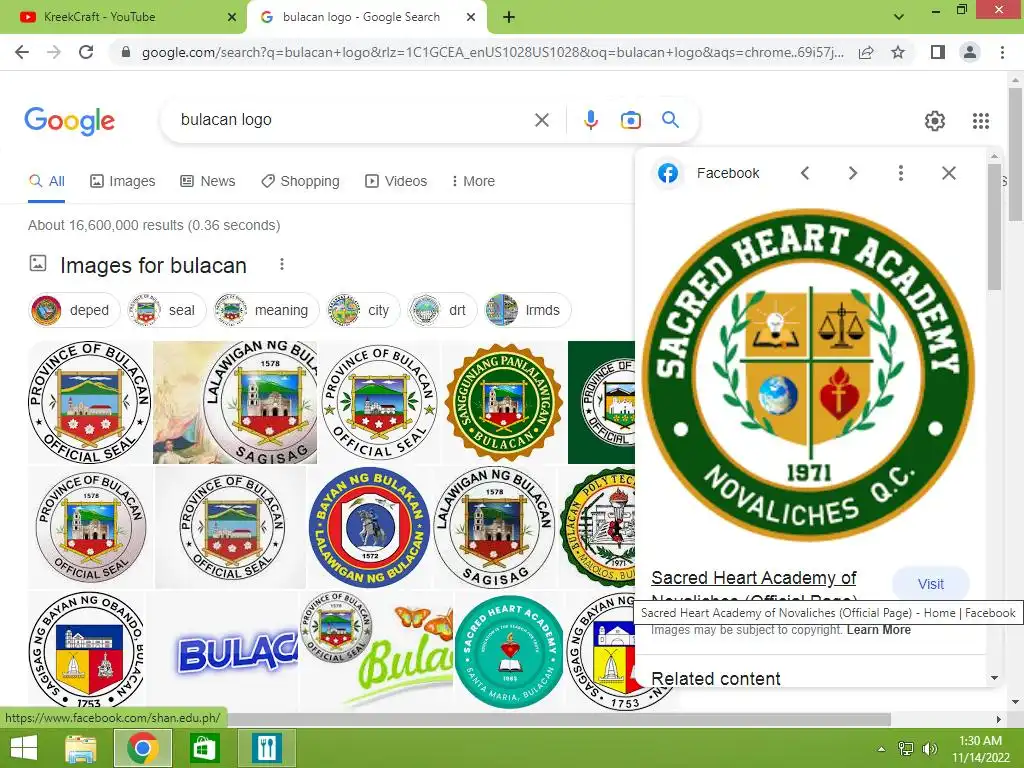The width and height of the screenshot is (1024, 768).
Task: Start voice search with microphone icon
Action: 590,120
